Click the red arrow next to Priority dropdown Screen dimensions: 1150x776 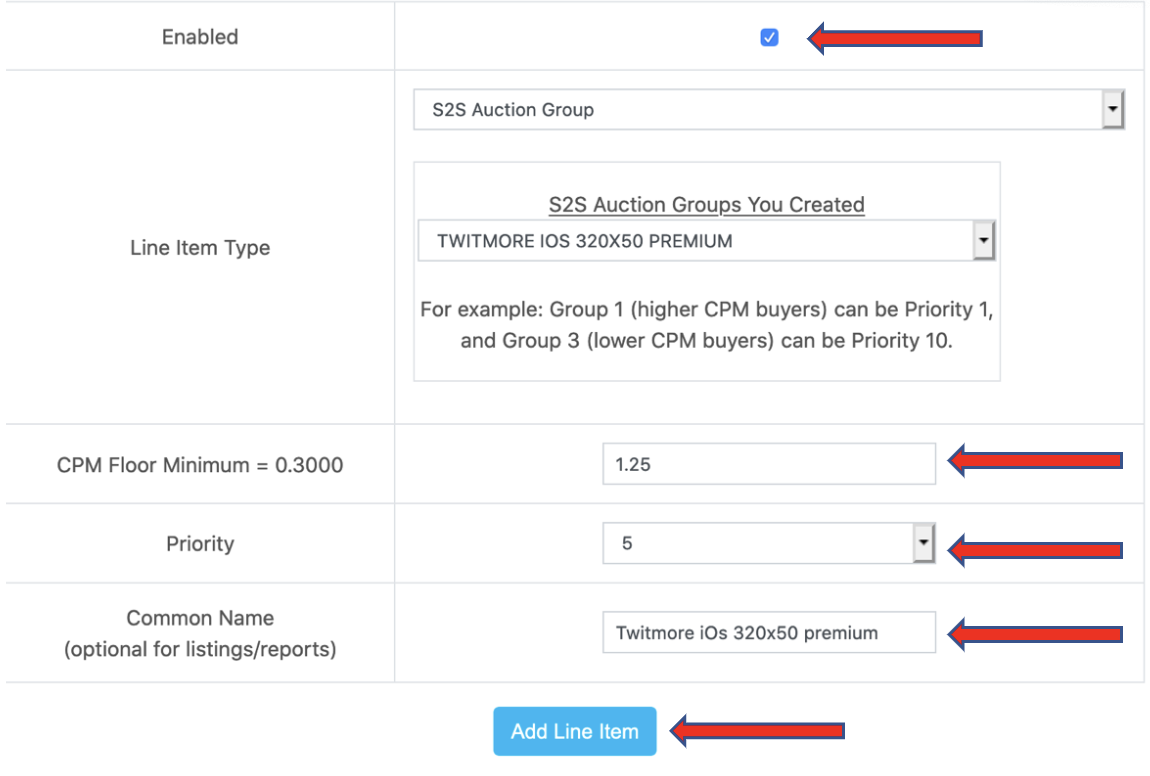click(x=1034, y=549)
